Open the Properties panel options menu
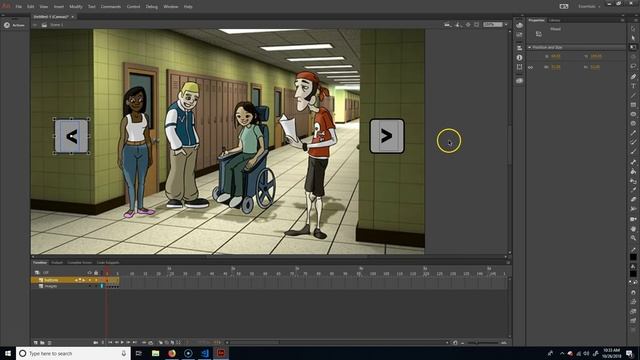 pos(622,20)
